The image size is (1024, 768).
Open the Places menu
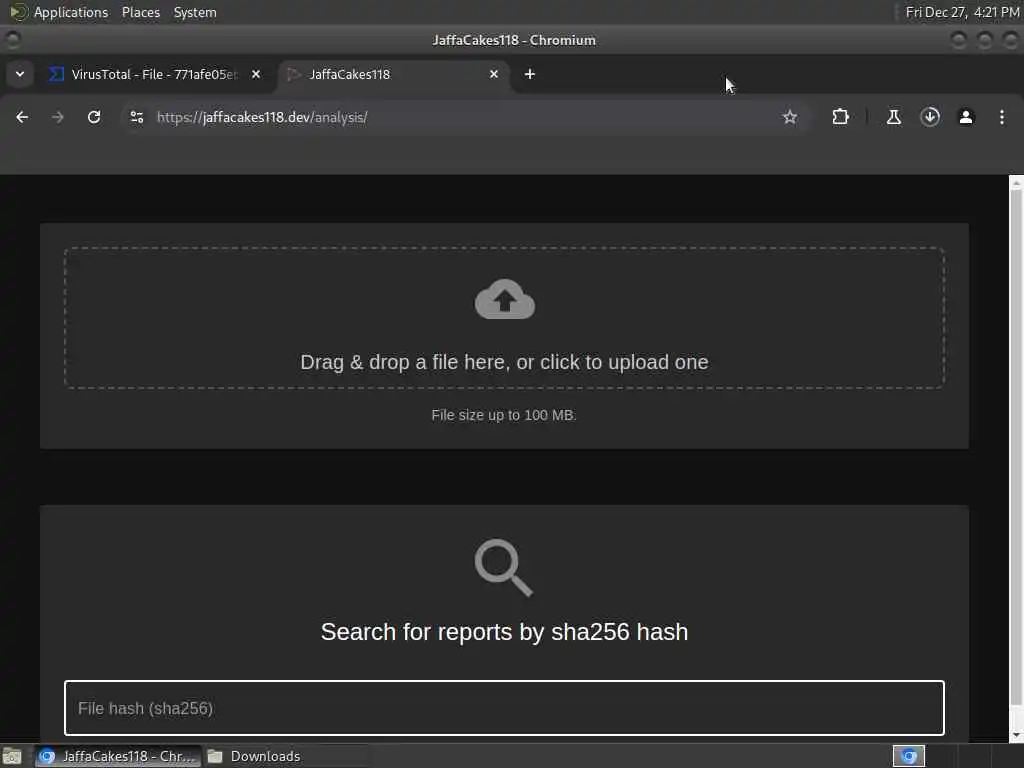(x=140, y=12)
